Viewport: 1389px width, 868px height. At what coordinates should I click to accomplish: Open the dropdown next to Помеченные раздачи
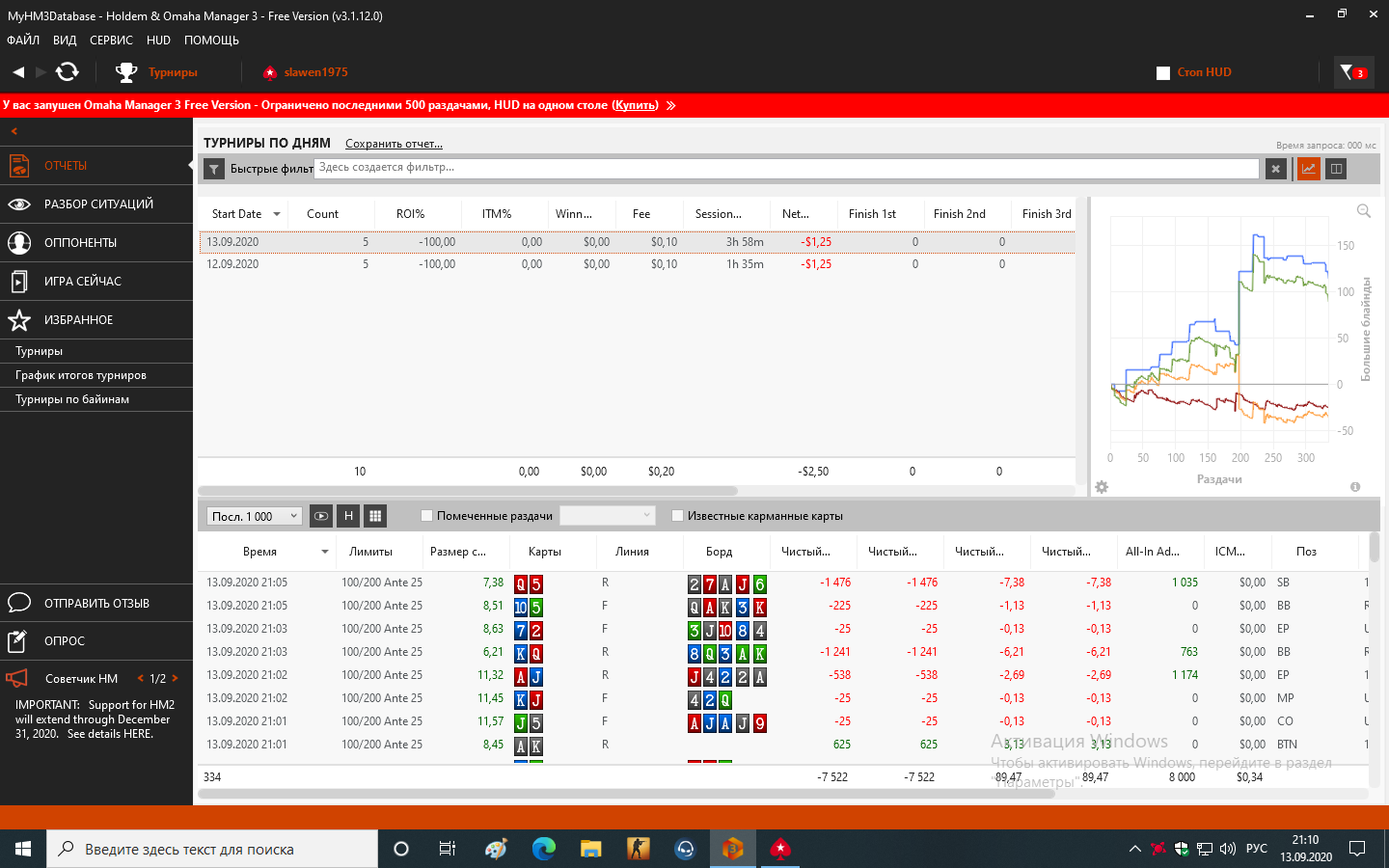[608, 516]
